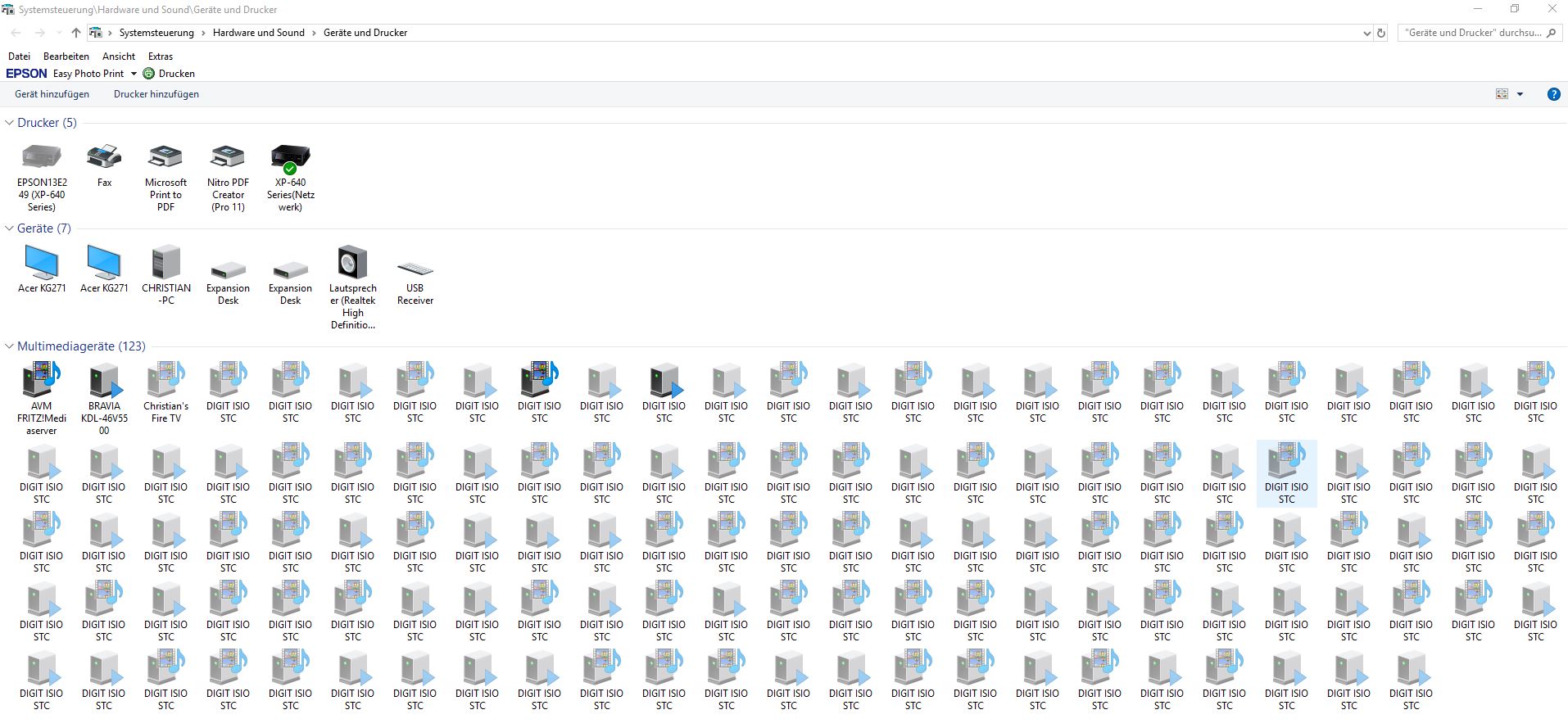Collapse the Geräte (7) group
Image resolution: width=1568 pixels, height=728 pixels.
10,228
